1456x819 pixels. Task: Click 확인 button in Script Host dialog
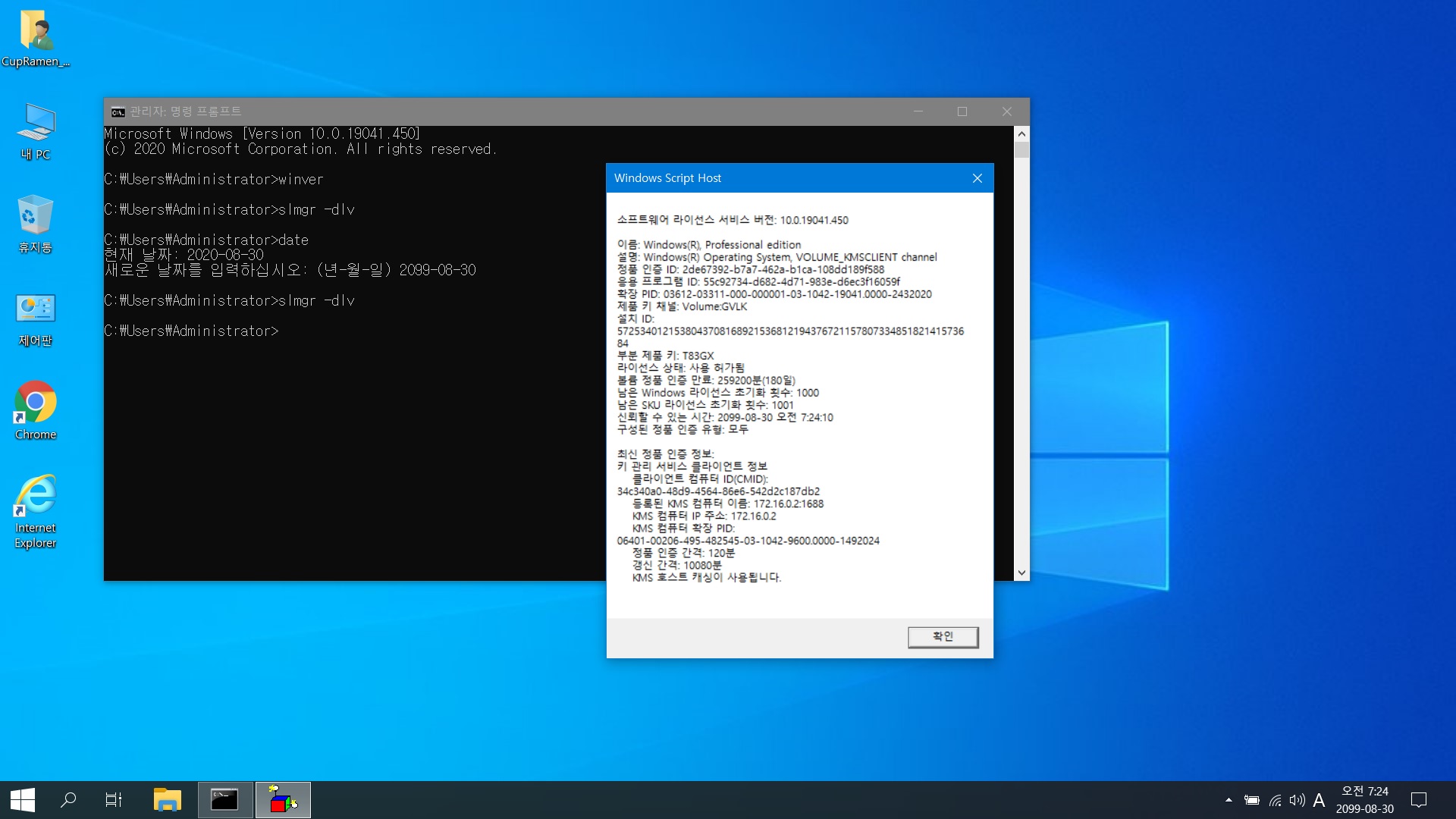943,637
